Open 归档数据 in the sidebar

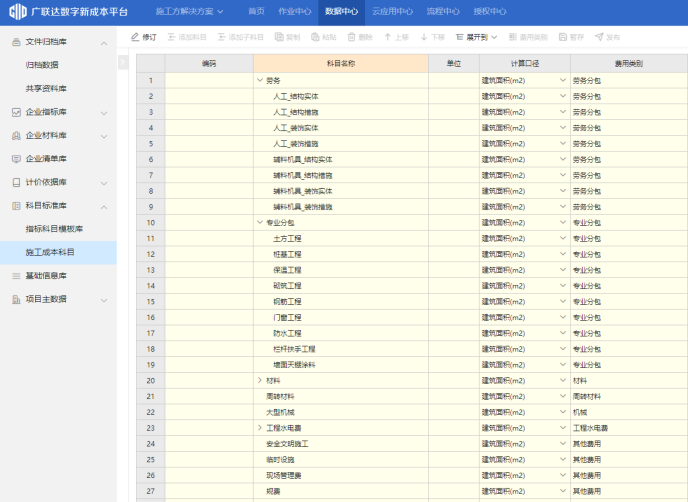42,65
